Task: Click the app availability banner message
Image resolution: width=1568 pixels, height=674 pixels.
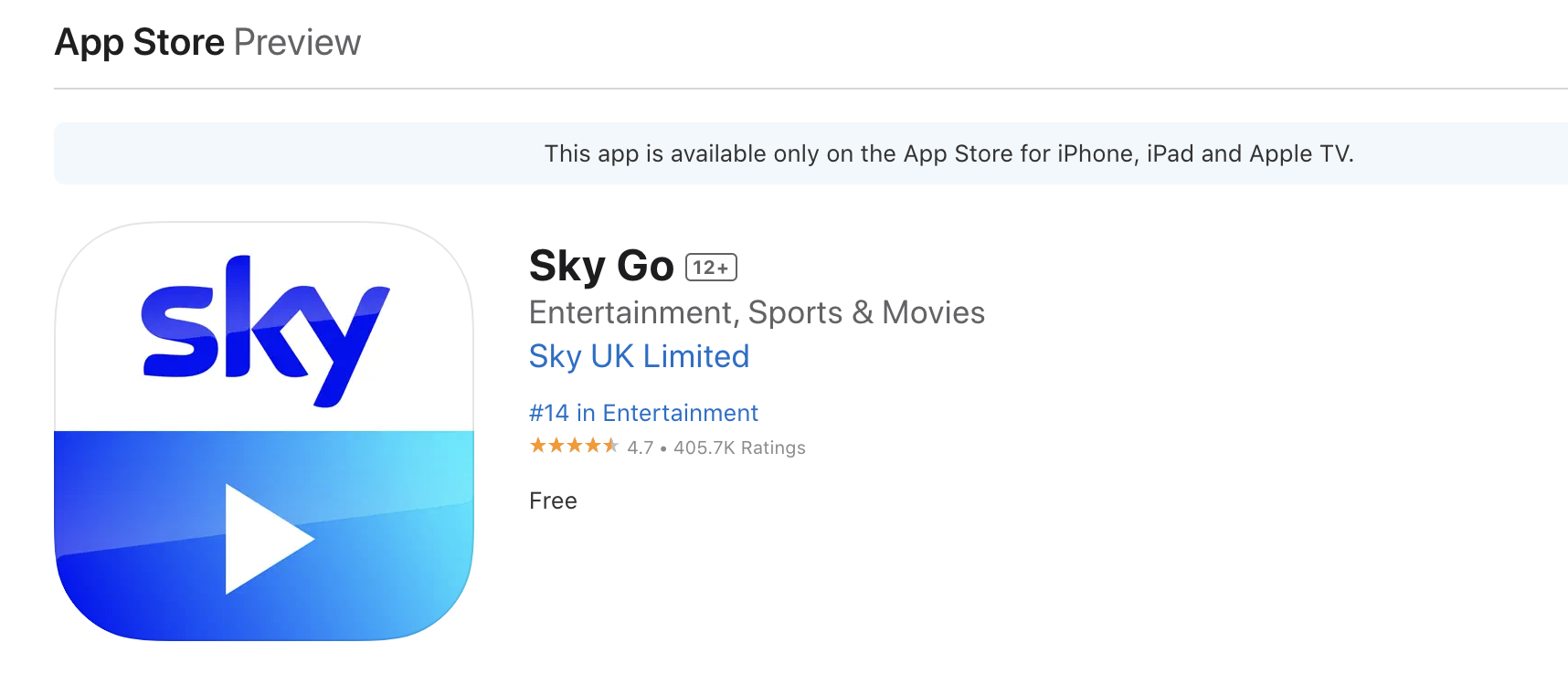Action: 948,153
